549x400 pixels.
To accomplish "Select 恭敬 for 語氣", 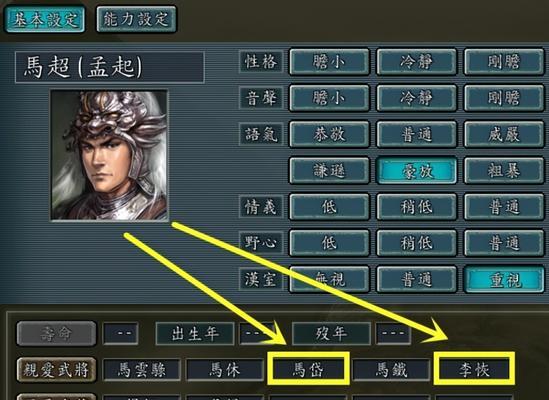I will coord(329,135).
